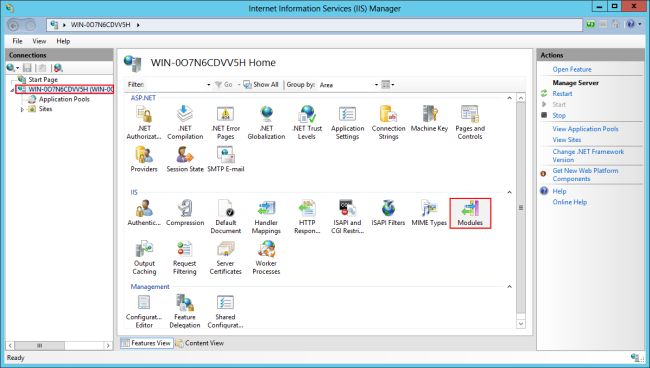
Task: Restart the server from Actions pane
Action: [562, 94]
